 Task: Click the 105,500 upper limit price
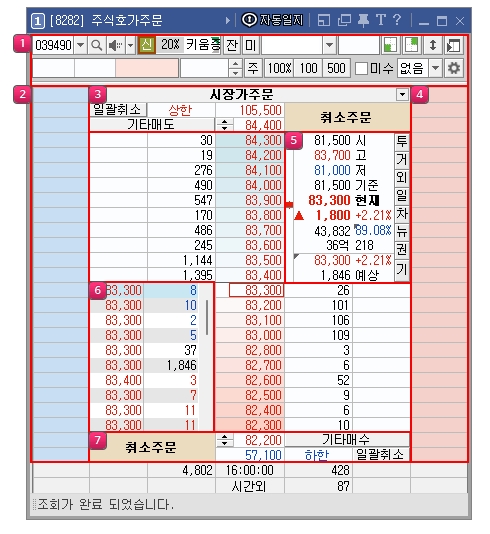[x=261, y=110]
